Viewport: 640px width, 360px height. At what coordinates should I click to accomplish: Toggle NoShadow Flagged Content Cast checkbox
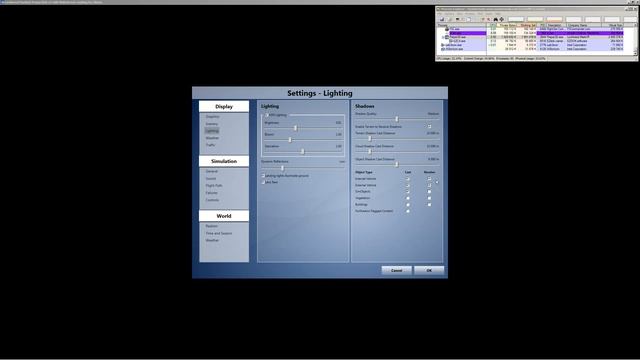pos(407,211)
